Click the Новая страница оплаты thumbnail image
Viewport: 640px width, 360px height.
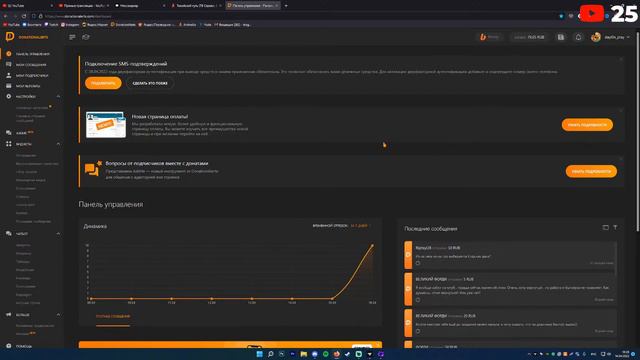106,124
